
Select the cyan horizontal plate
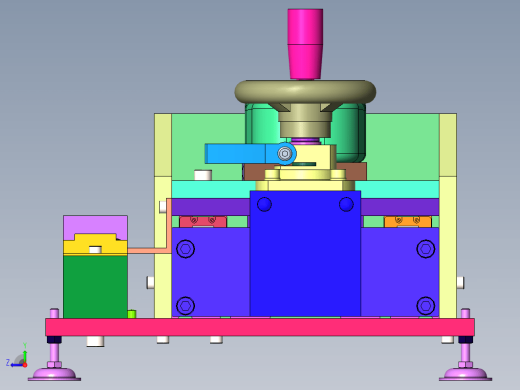[213, 189]
